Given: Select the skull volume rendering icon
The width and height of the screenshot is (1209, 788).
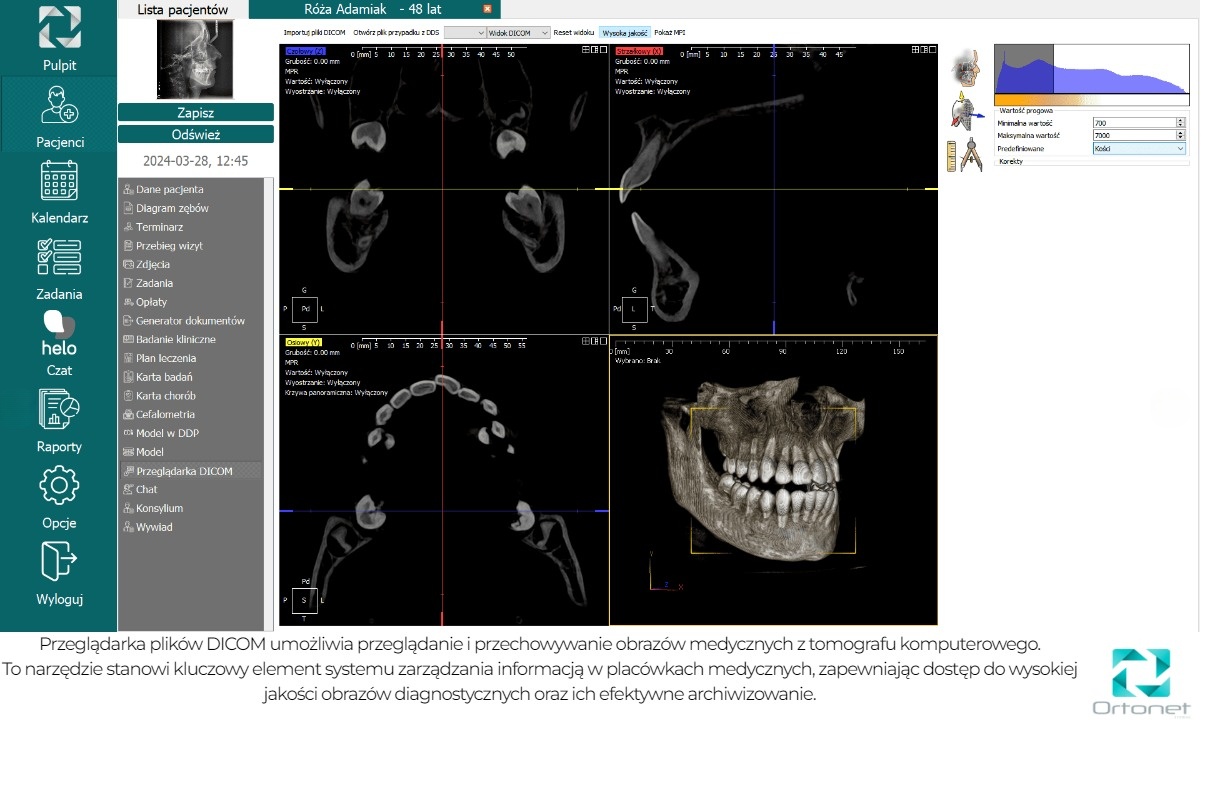Looking at the screenshot, I should click(x=966, y=68).
